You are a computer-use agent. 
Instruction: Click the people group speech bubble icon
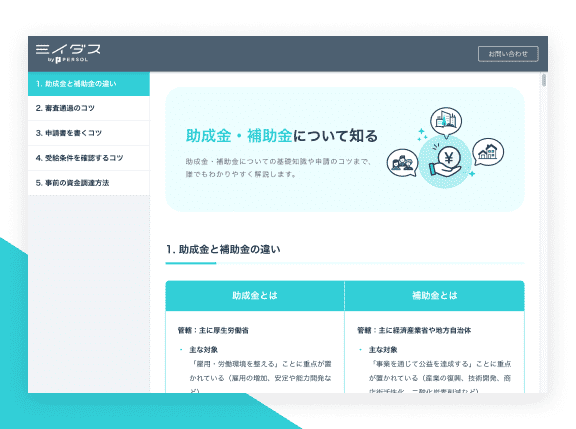coord(403,162)
